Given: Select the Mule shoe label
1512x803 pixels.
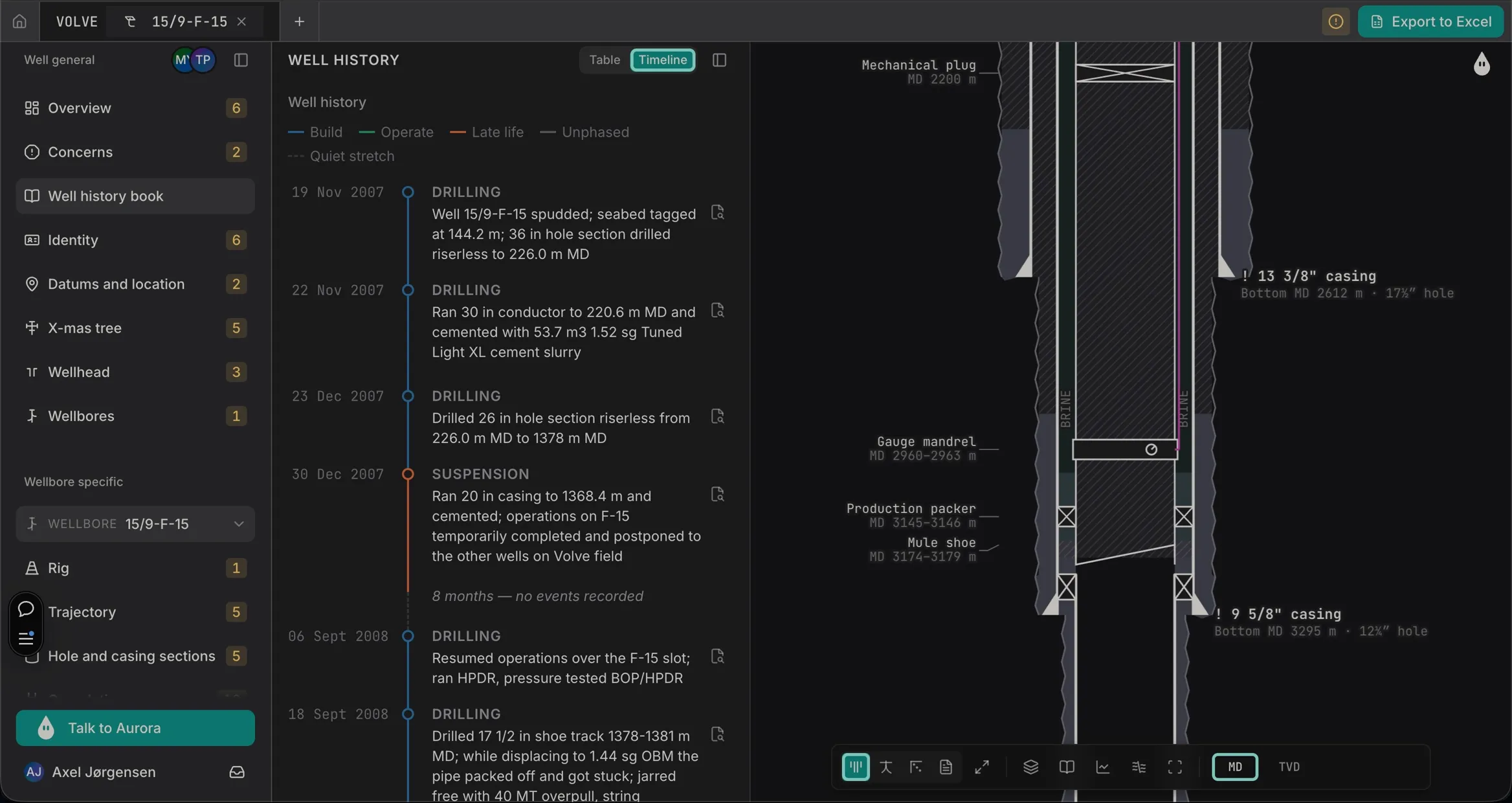Looking at the screenshot, I should point(941,542).
